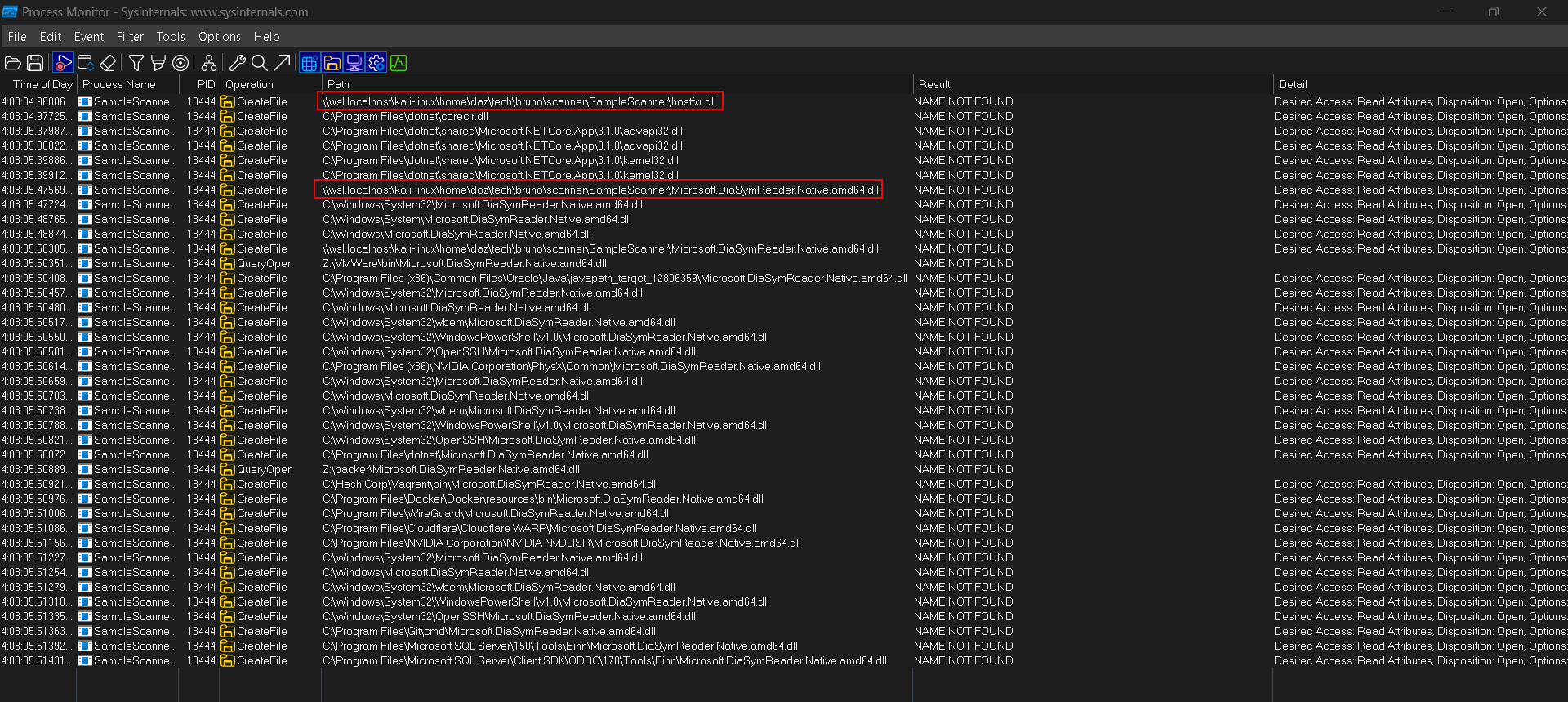Click the Highlight marker icon
1568x702 pixels.
point(158,63)
